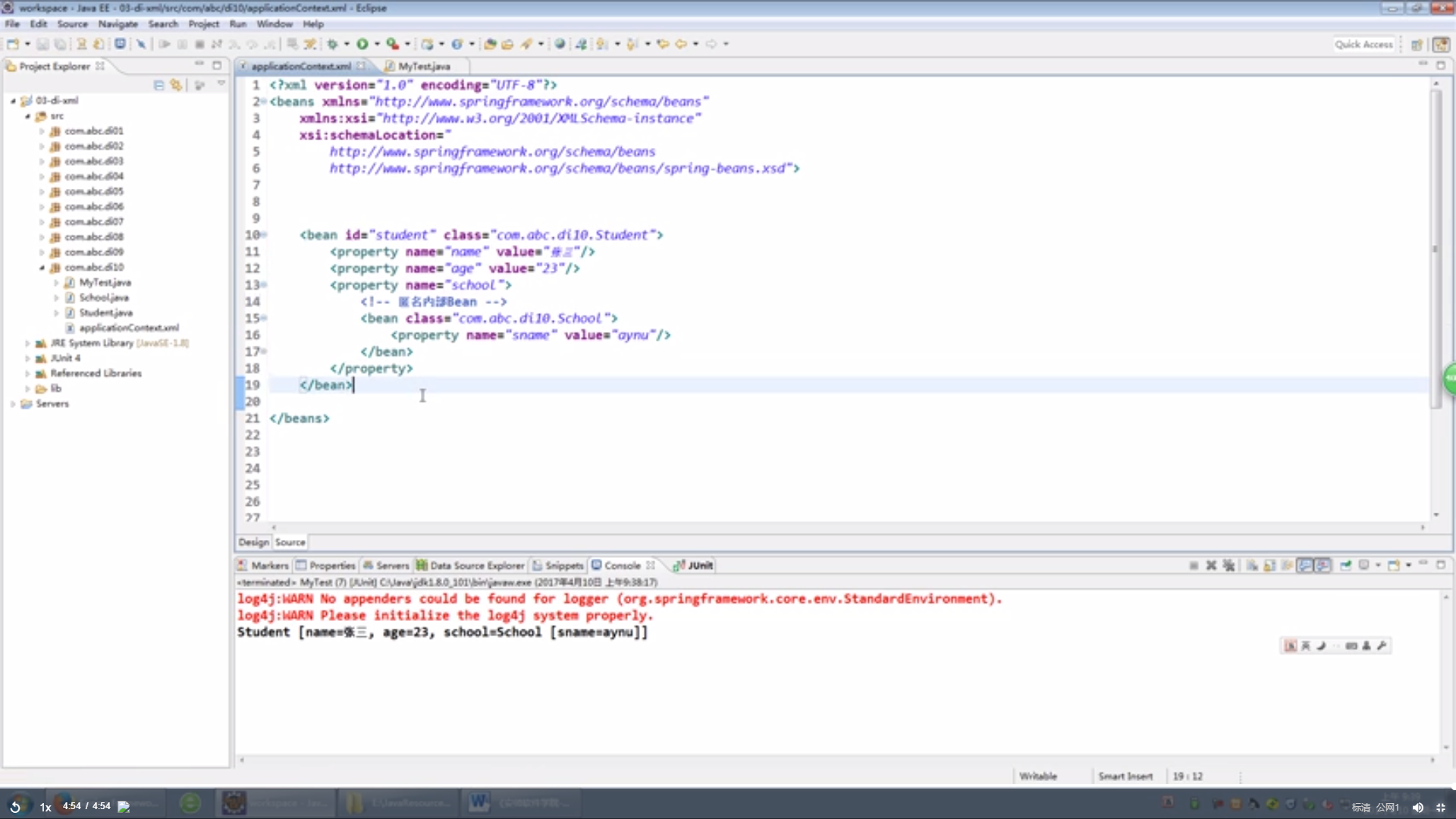The width and height of the screenshot is (1456, 819).
Task: Click the Forward navigation arrow in toolbar
Action: 711,44
